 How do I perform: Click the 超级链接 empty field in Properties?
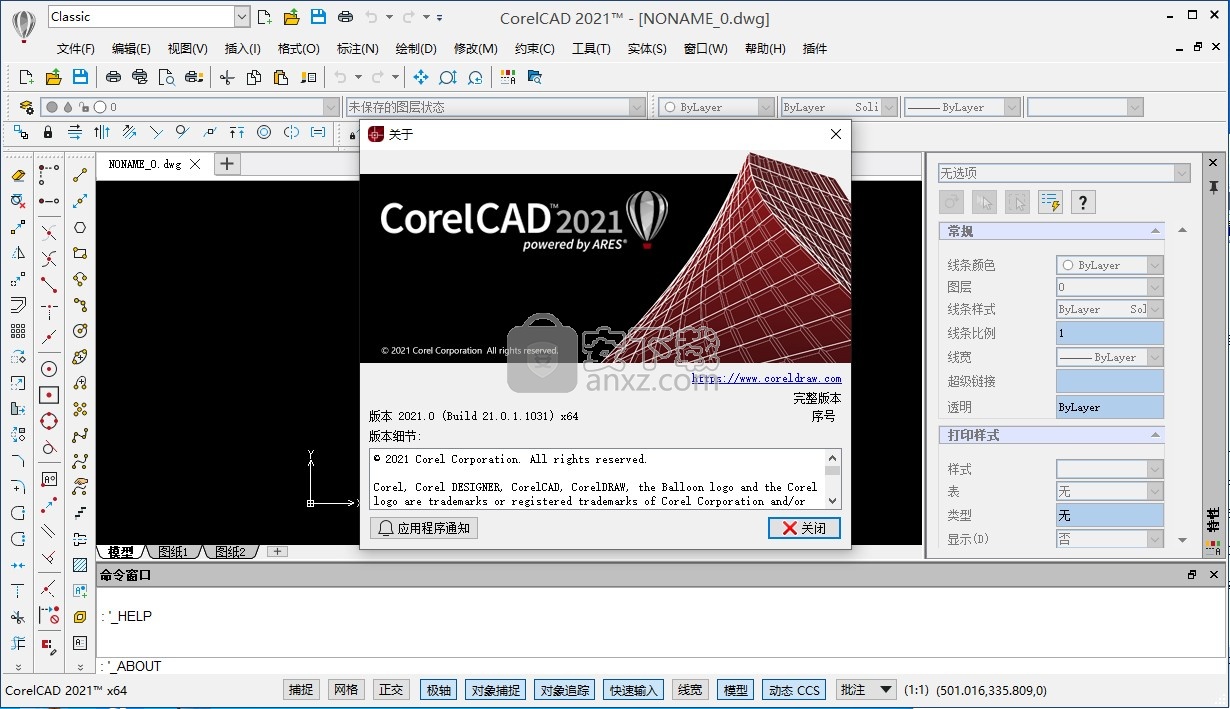point(1110,381)
